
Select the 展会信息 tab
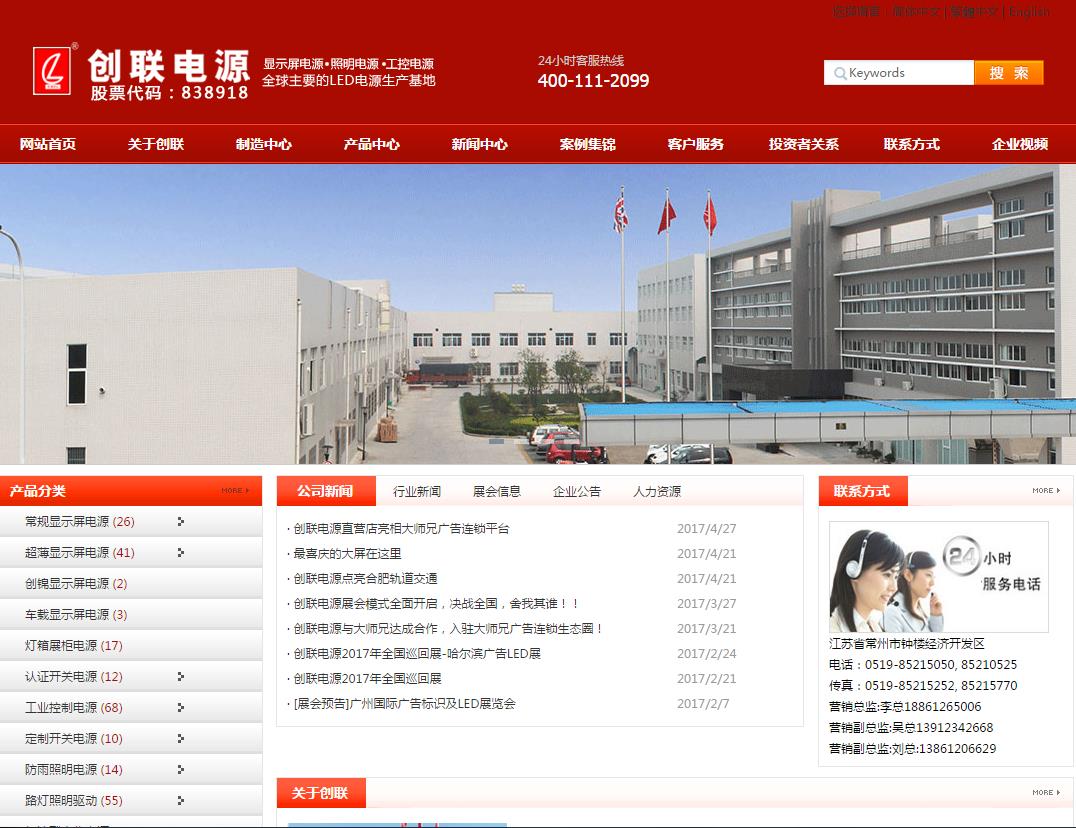point(497,491)
